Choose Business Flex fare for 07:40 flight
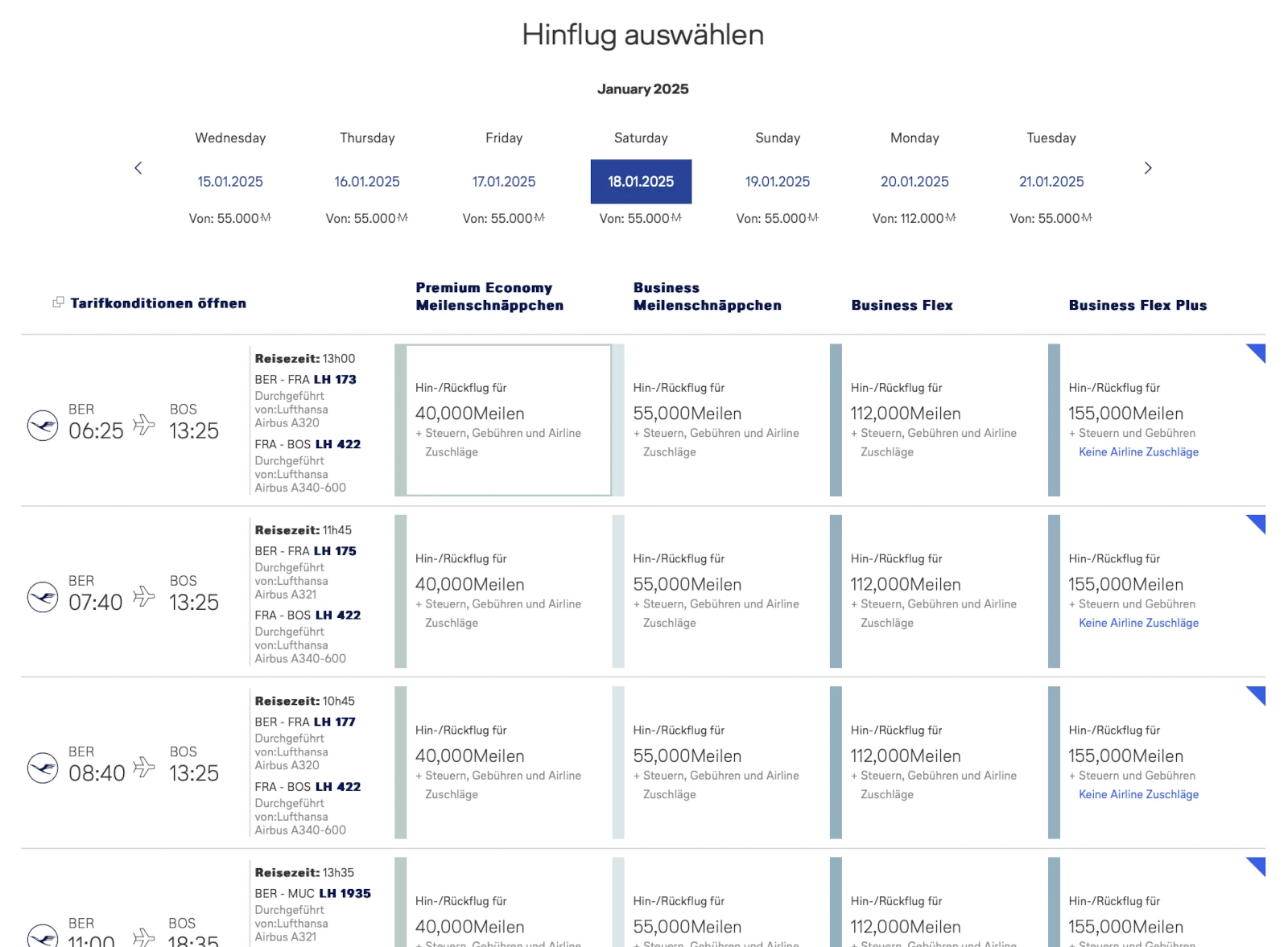The height and width of the screenshot is (947, 1288). pyautogui.click(x=939, y=591)
